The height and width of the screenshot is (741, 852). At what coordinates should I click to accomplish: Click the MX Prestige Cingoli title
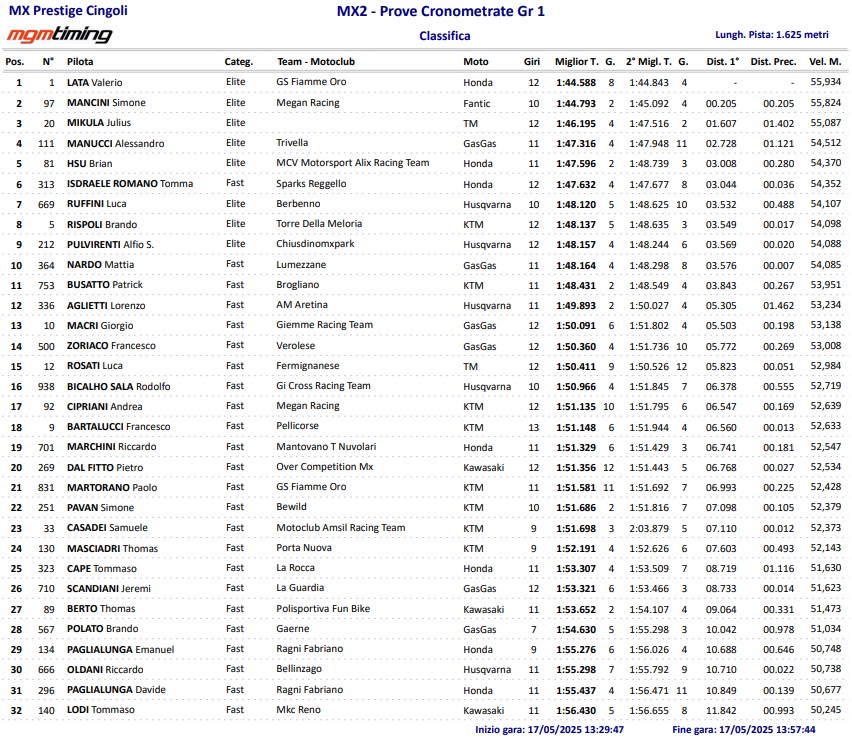(68, 11)
